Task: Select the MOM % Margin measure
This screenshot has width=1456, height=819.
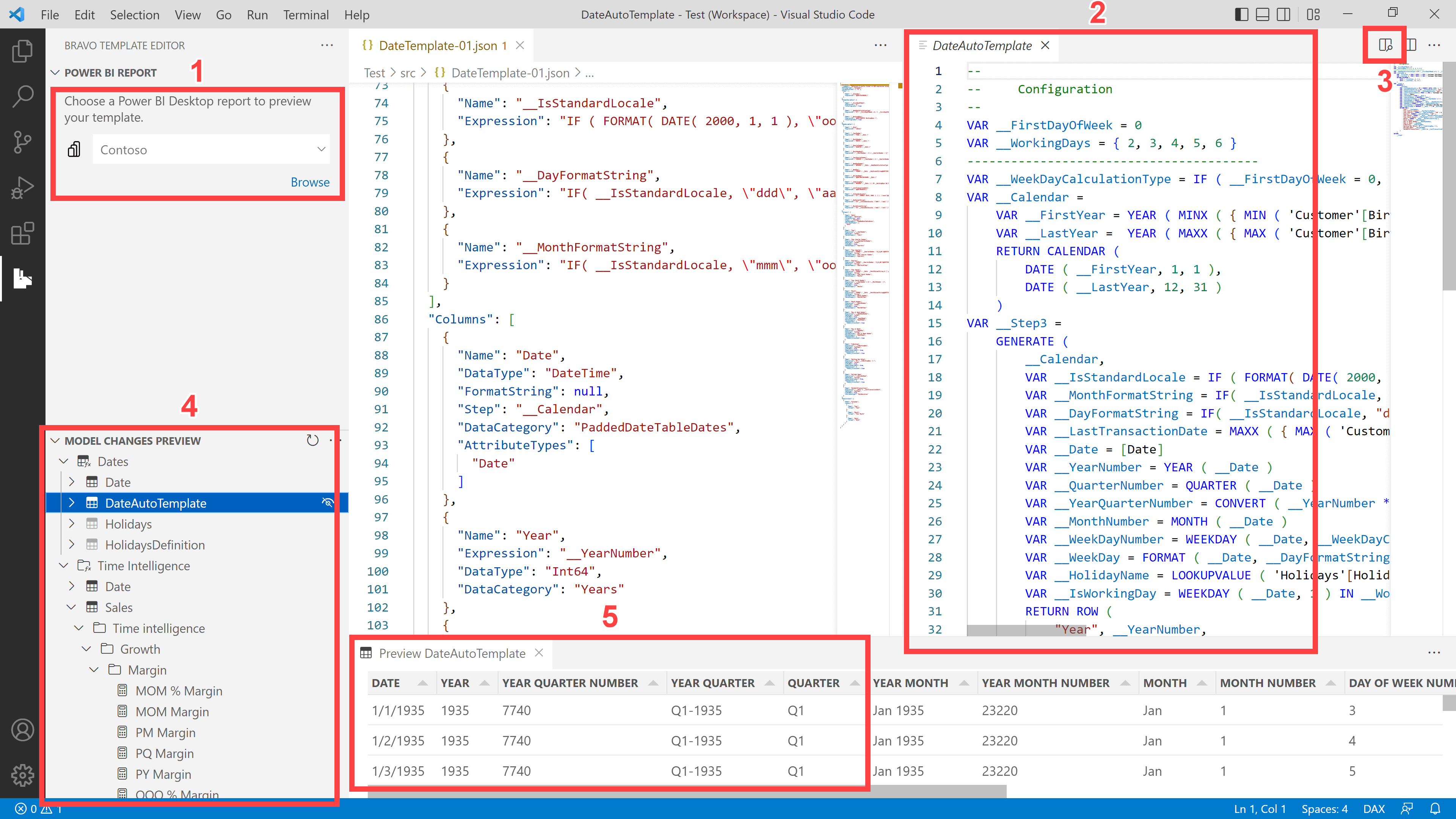Action: pos(179,691)
